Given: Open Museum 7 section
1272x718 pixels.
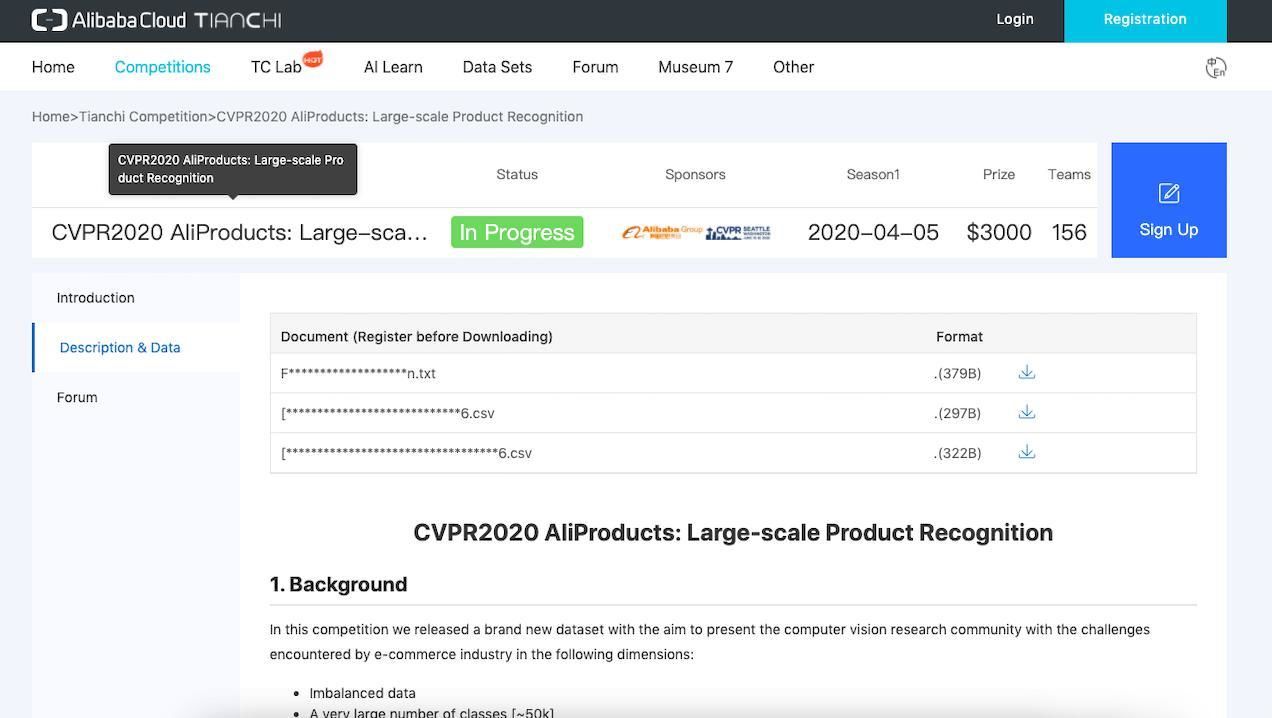Looking at the screenshot, I should pyautogui.click(x=695, y=67).
